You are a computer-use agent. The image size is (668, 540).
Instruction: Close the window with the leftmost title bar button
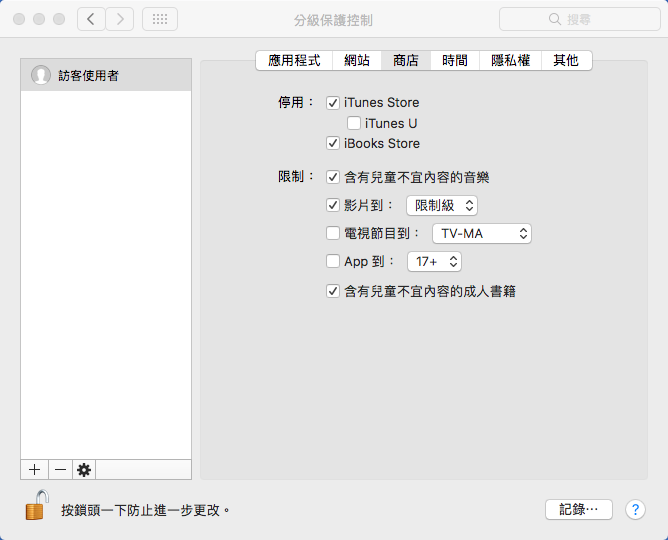19,19
